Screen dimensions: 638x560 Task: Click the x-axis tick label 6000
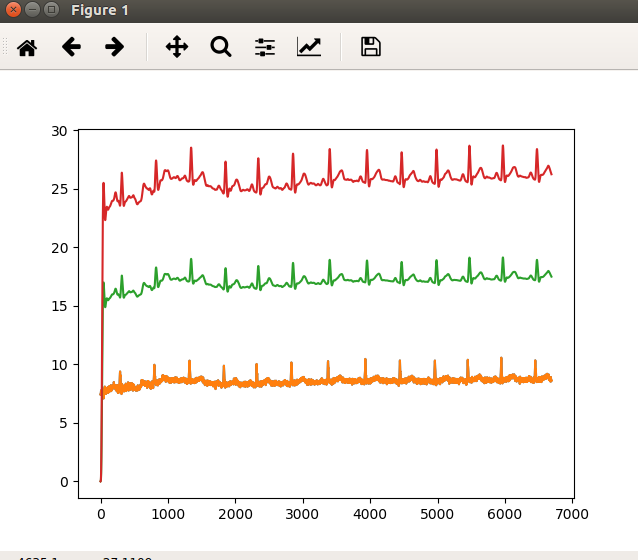[505, 514]
